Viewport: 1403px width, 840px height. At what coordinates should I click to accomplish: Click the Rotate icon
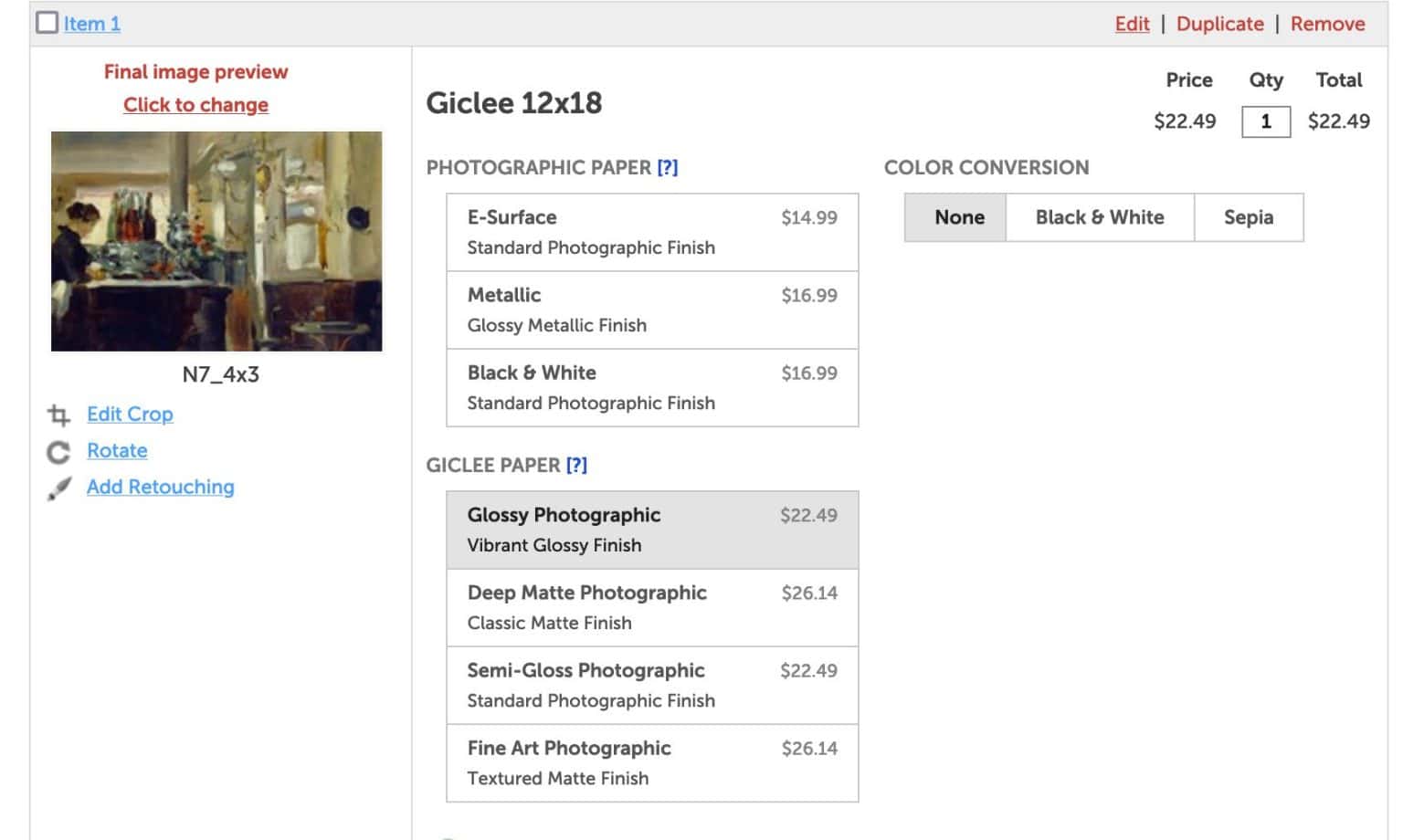click(x=58, y=450)
